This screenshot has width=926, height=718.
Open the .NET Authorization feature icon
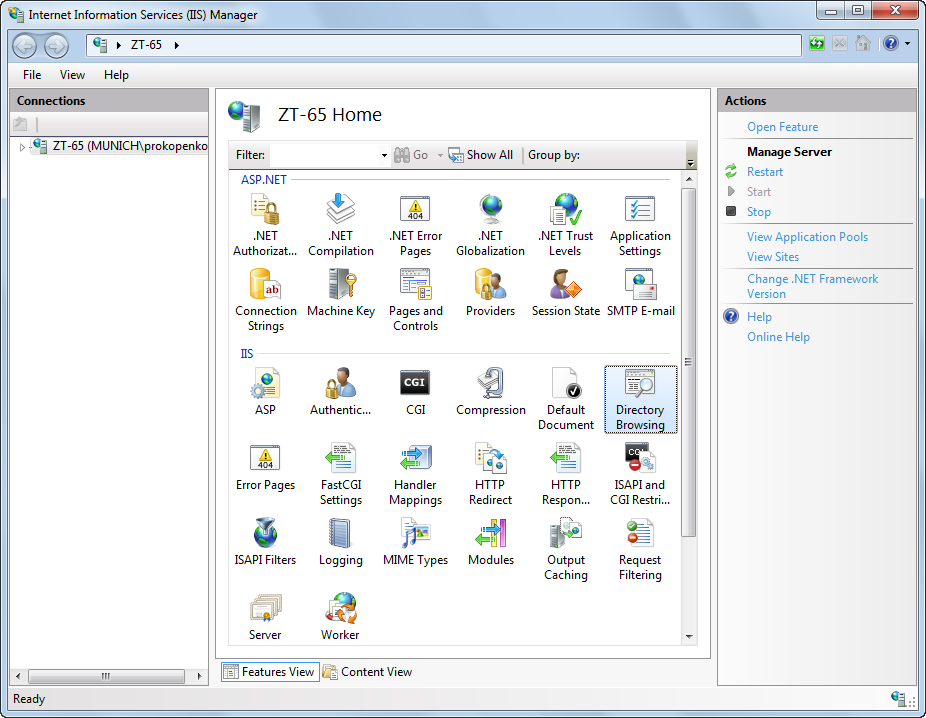click(x=265, y=225)
